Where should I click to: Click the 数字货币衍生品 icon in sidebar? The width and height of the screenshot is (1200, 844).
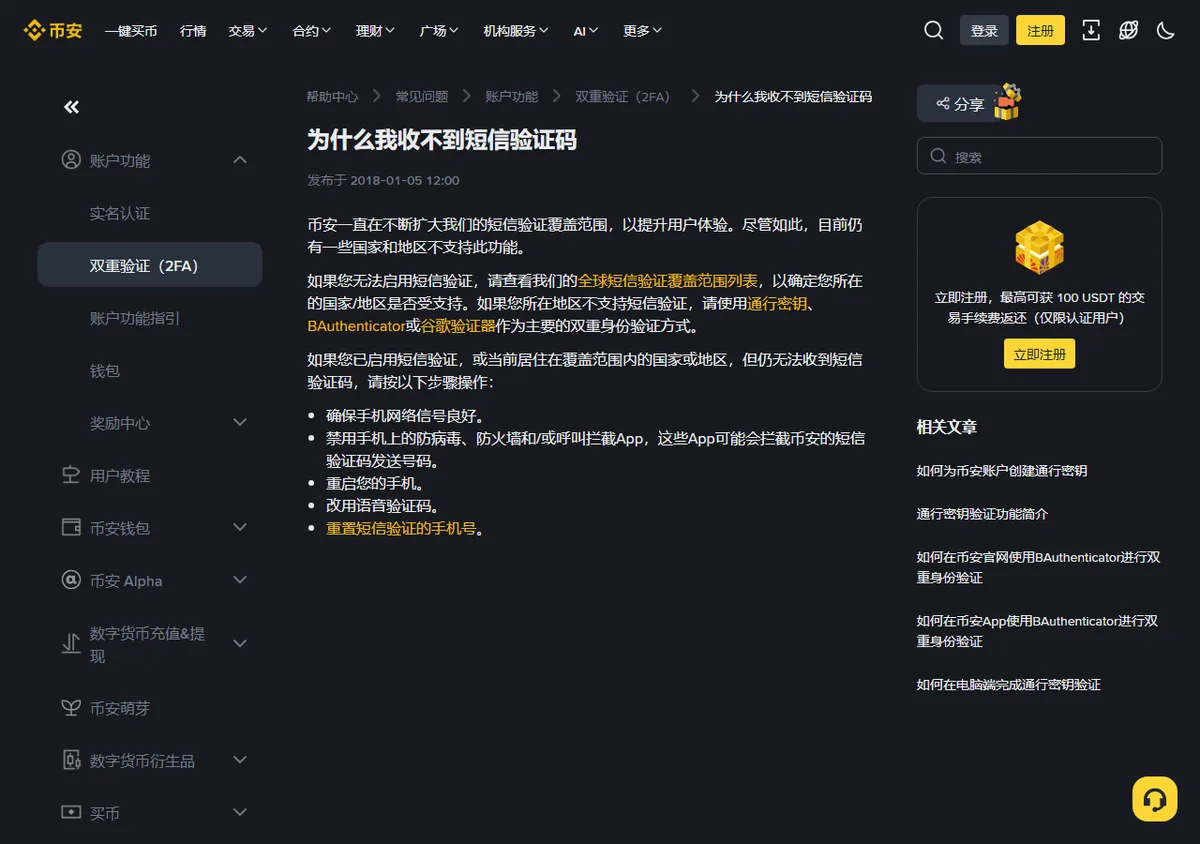coord(71,760)
